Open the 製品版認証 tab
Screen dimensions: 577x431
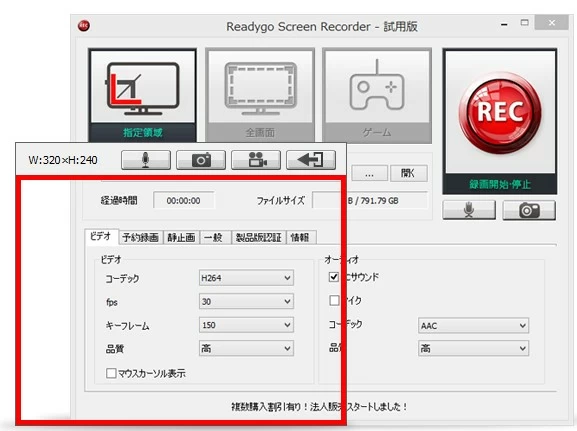click(x=259, y=237)
